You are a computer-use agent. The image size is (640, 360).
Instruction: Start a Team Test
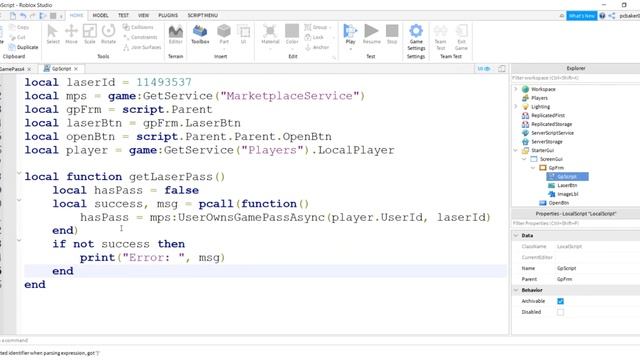click(x=440, y=31)
